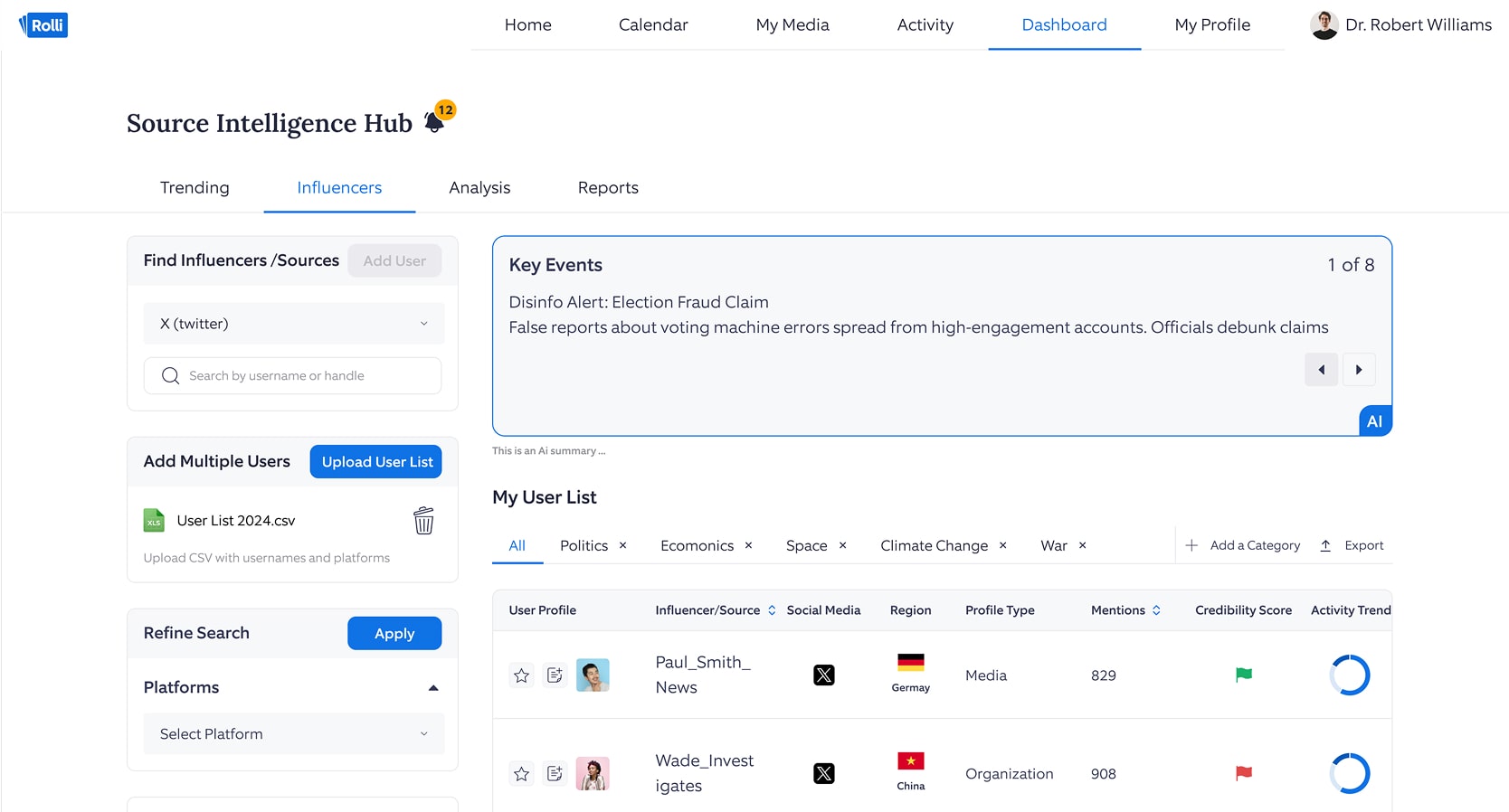Click green credibility flag for Paul_Smith_News

point(1244,675)
